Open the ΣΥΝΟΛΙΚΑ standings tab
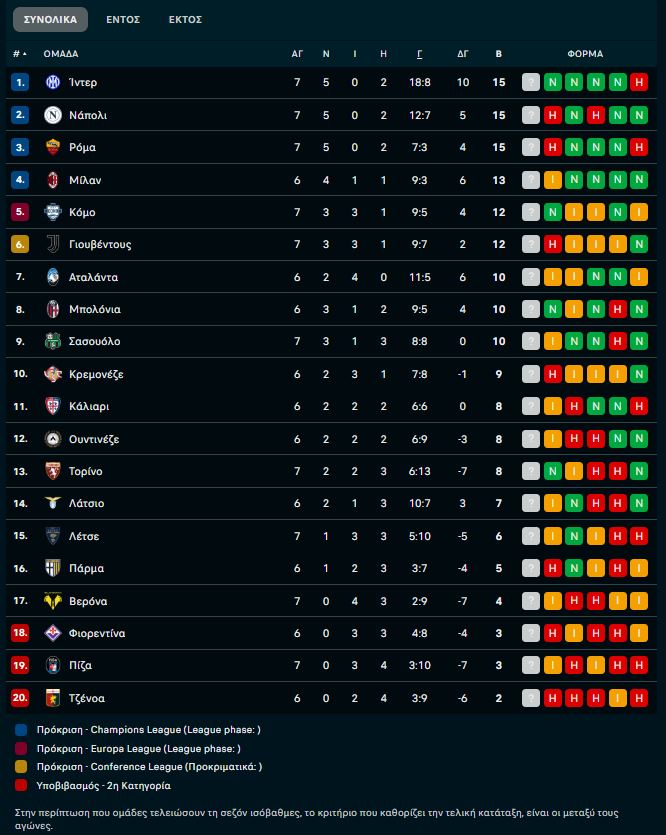 tap(50, 19)
